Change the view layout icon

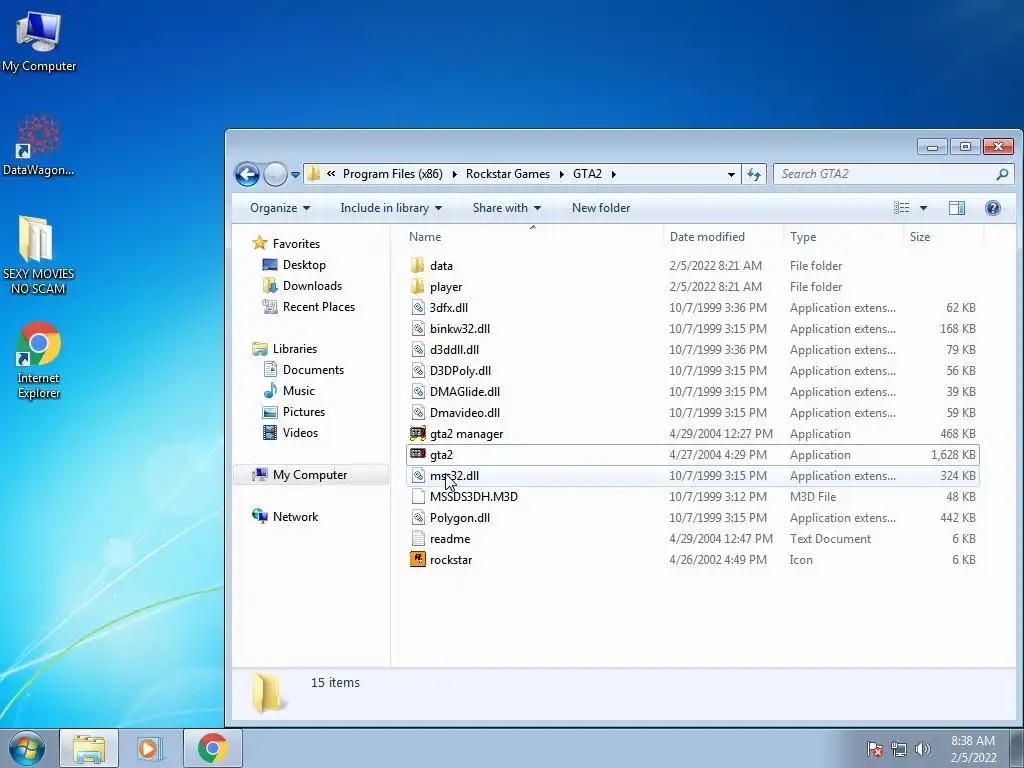point(902,208)
